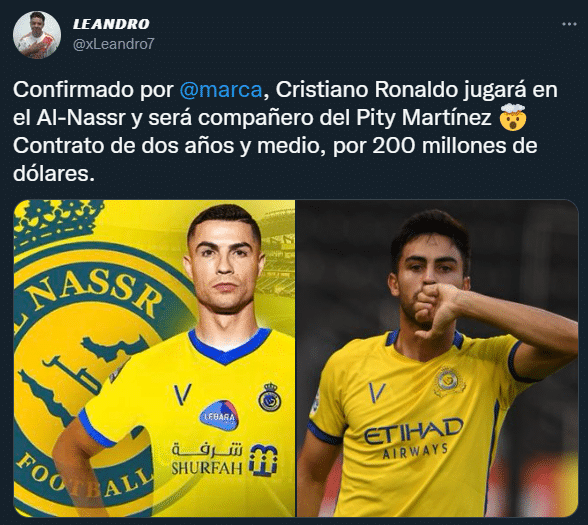The image size is (588, 525).
Task: Click the @xLeandro7 username handle
Action: point(114,44)
